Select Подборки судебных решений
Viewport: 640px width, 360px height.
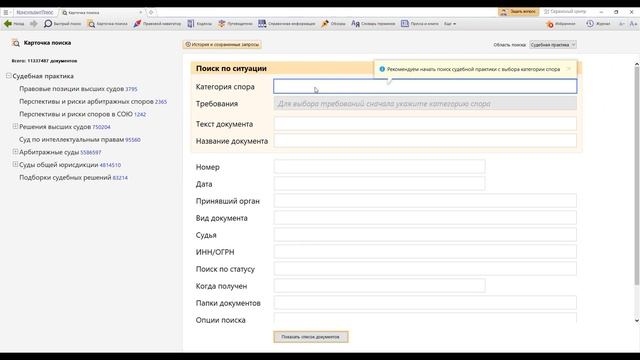point(65,177)
